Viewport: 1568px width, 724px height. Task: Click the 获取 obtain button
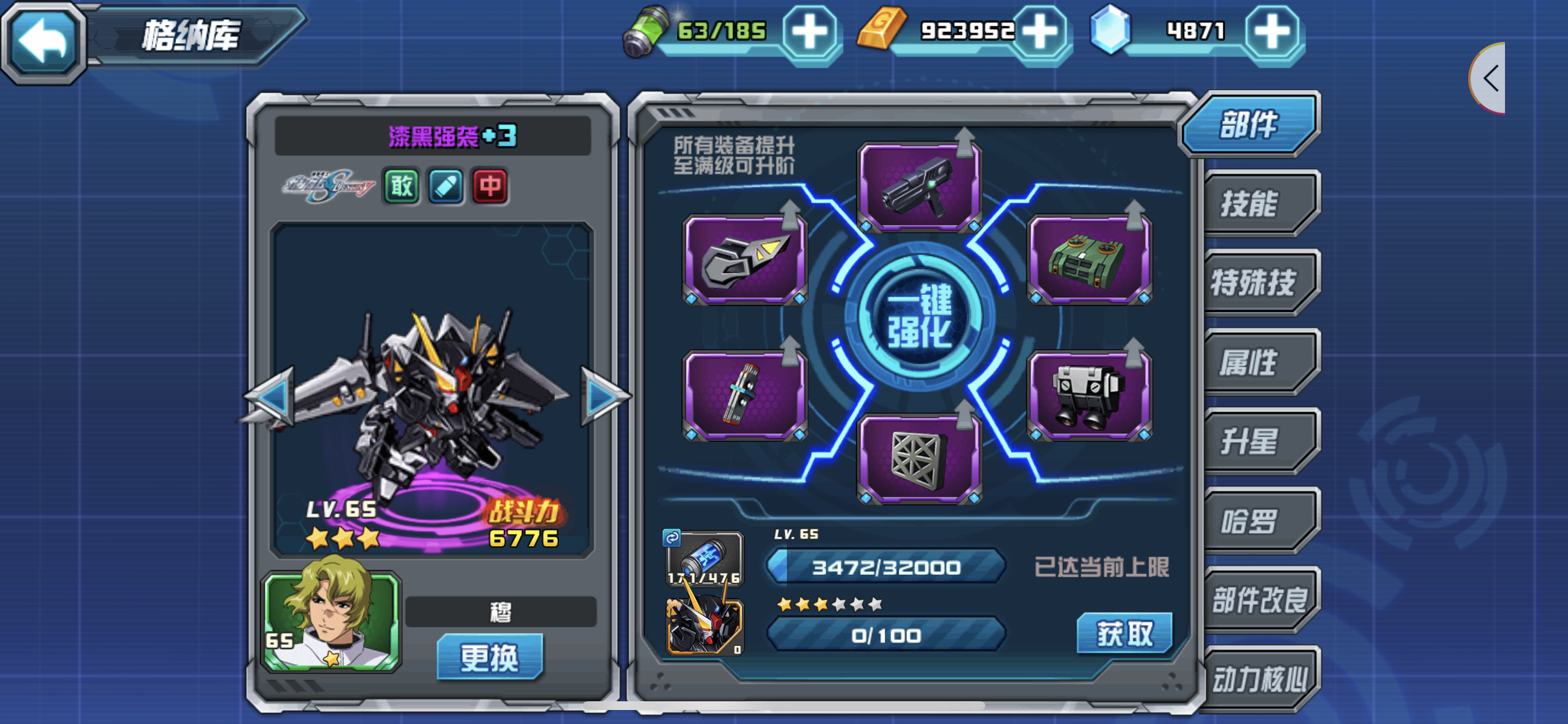pyautogui.click(x=1124, y=633)
